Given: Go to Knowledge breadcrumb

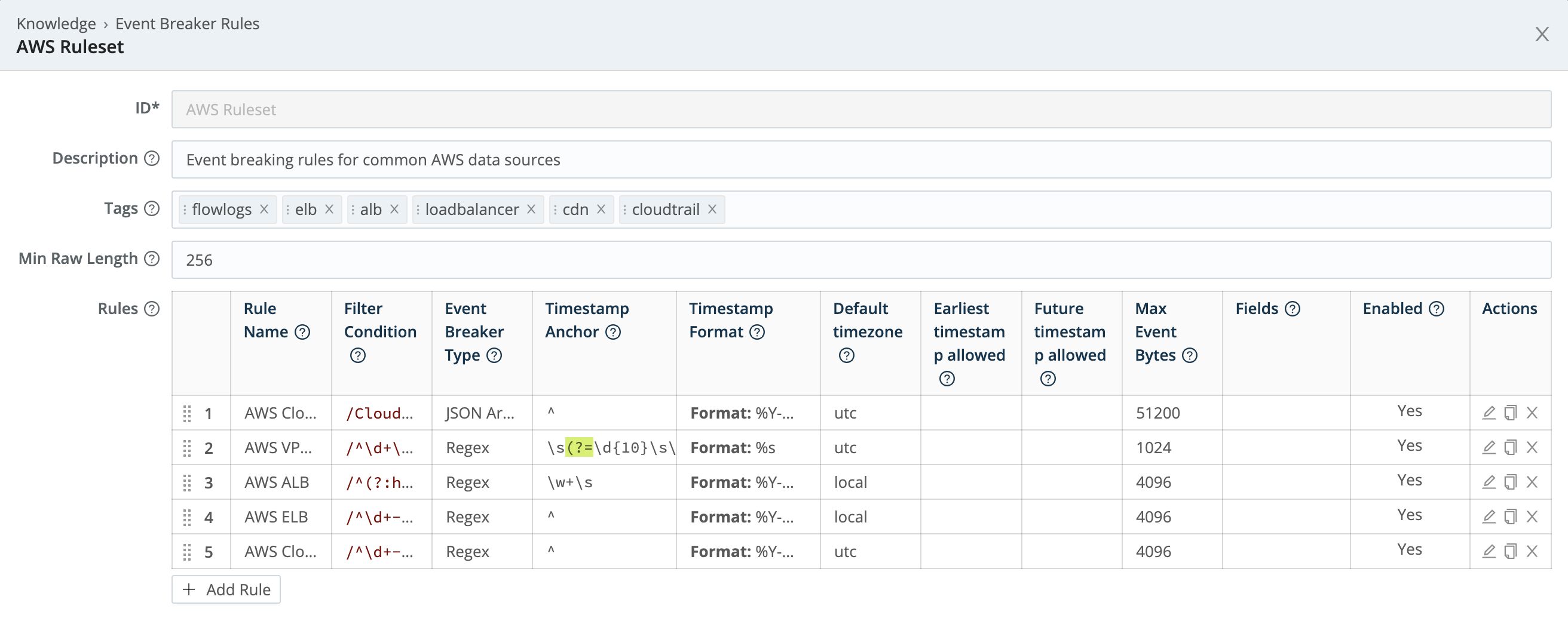Looking at the screenshot, I should 56,23.
